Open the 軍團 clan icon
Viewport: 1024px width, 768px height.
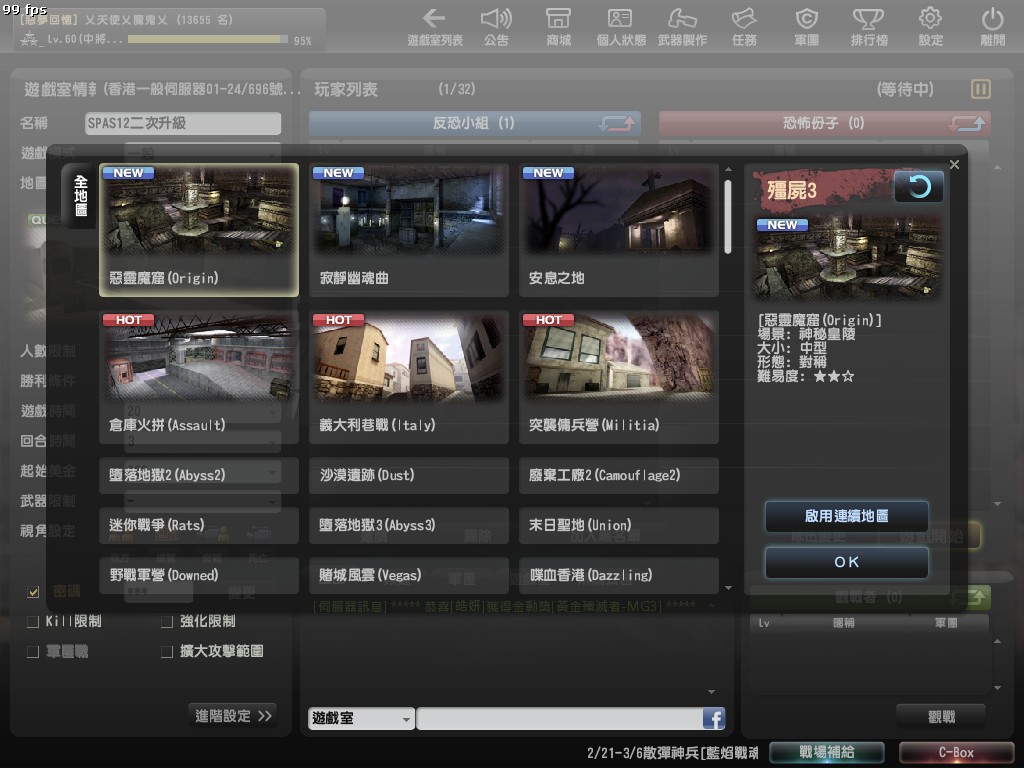[807, 27]
